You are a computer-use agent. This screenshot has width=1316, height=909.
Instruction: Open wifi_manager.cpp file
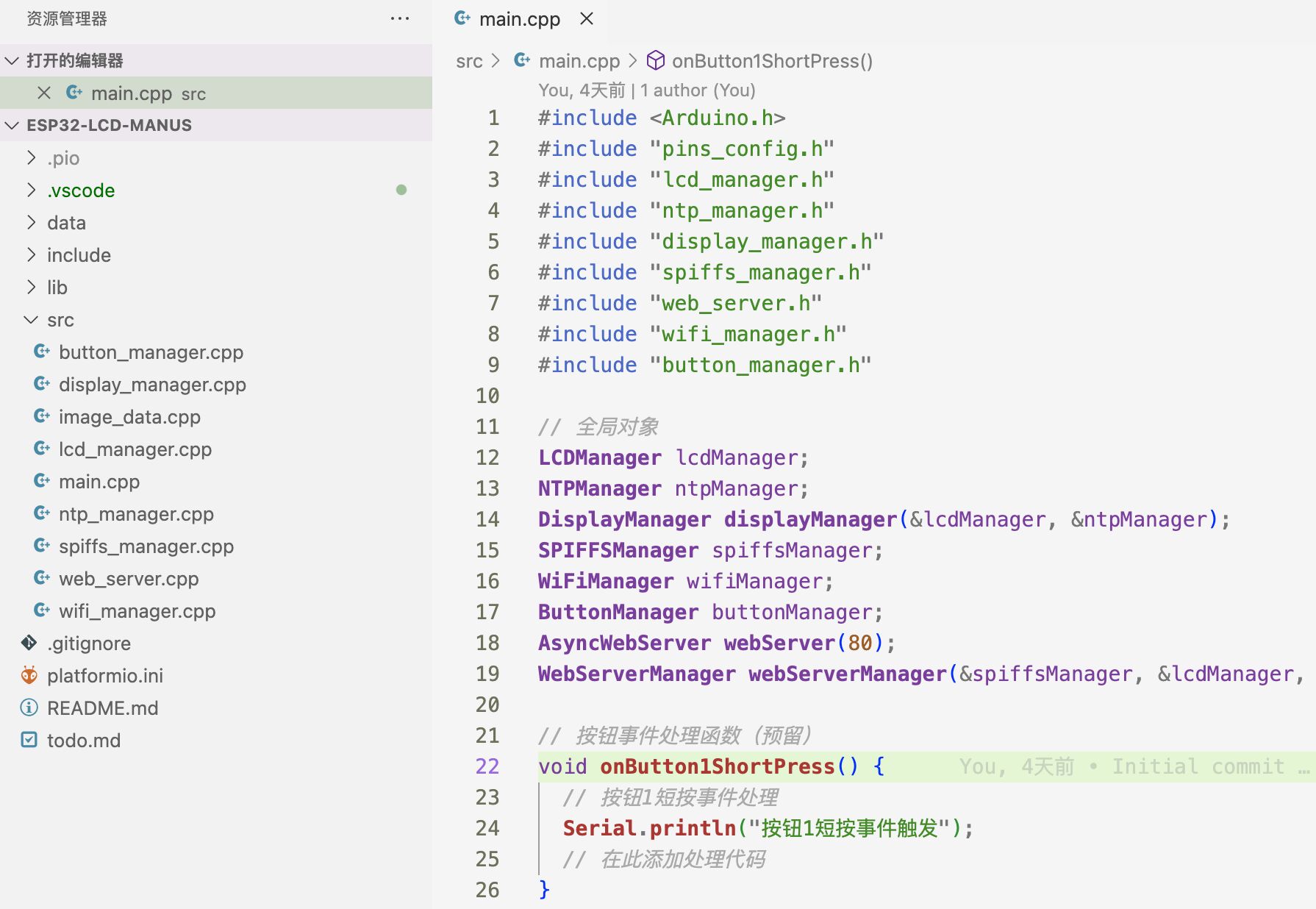pos(137,611)
